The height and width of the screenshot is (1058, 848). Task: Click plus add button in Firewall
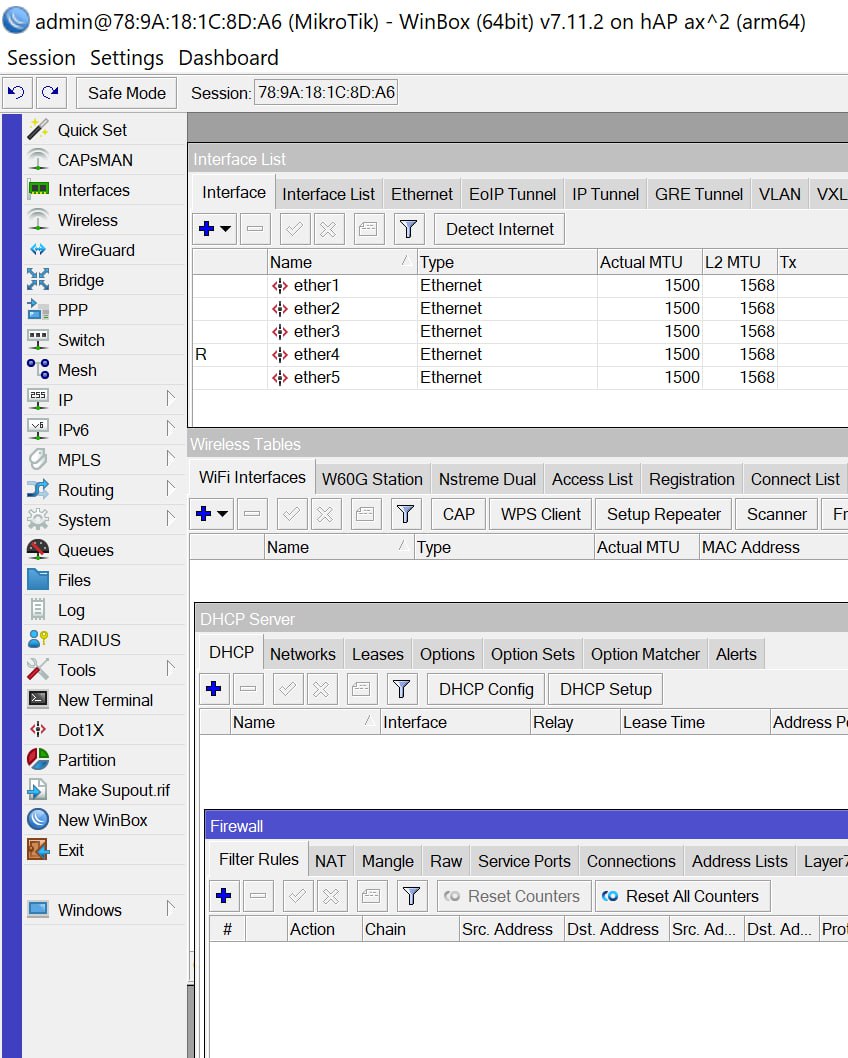tap(224, 896)
